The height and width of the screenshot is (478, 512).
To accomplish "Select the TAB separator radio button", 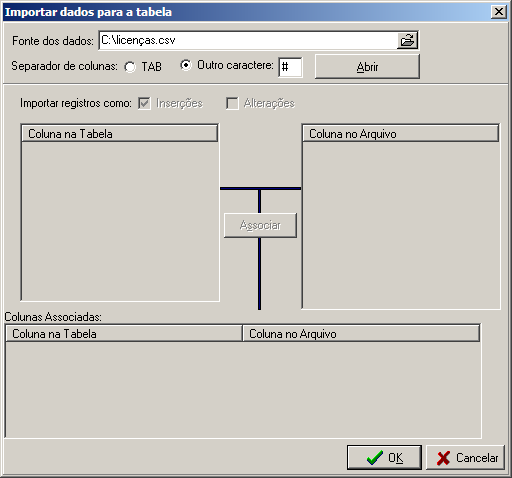I will [x=130, y=67].
